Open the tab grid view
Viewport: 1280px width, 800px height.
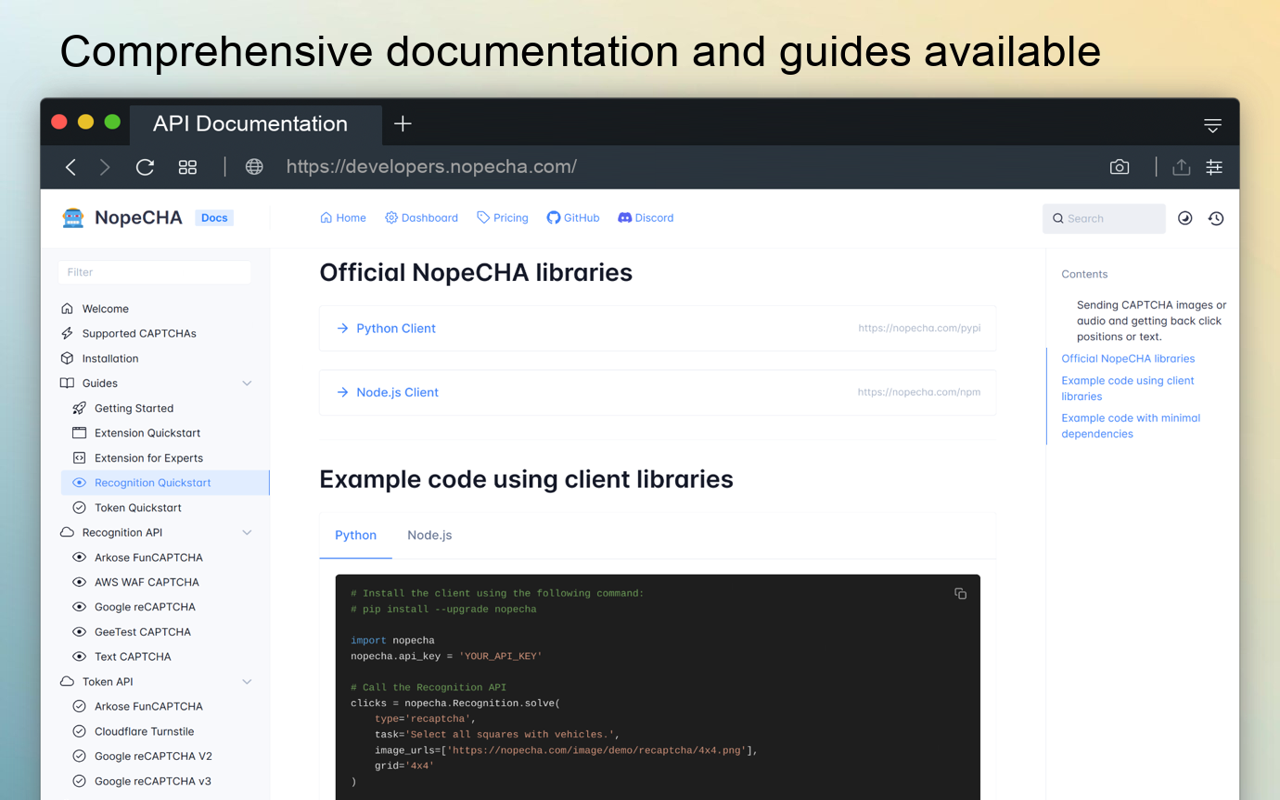pyautogui.click(x=187, y=167)
